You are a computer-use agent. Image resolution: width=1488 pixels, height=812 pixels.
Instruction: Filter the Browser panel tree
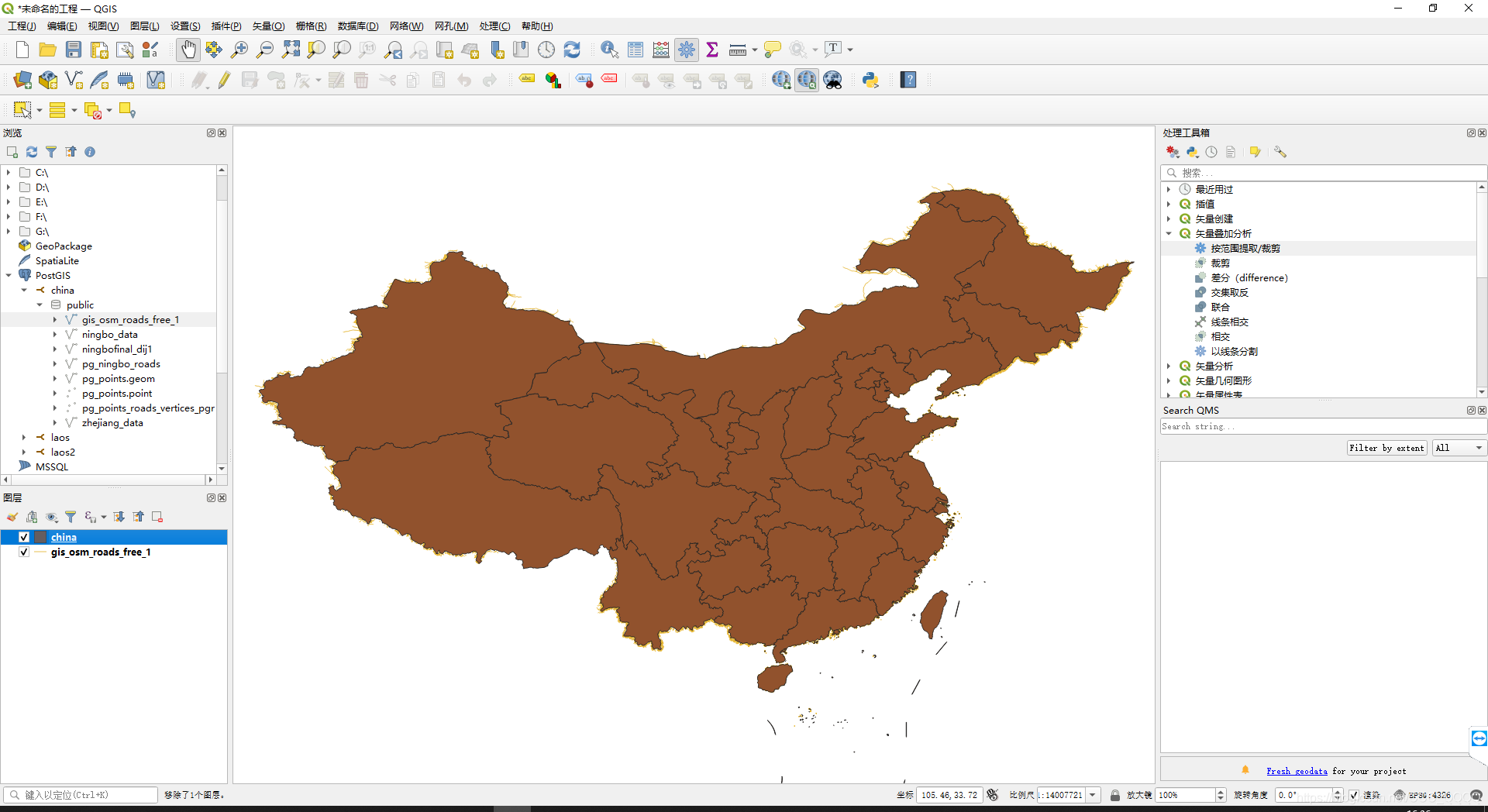[x=51, y=152]
